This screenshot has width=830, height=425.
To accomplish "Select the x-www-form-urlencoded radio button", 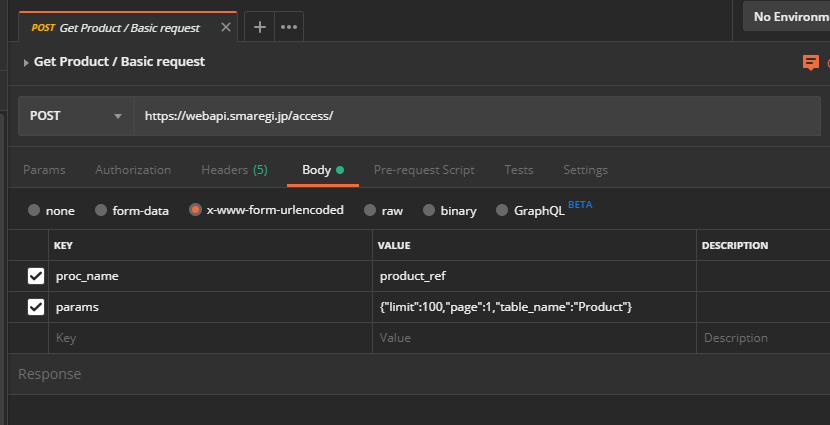I will tap(195, 210).
